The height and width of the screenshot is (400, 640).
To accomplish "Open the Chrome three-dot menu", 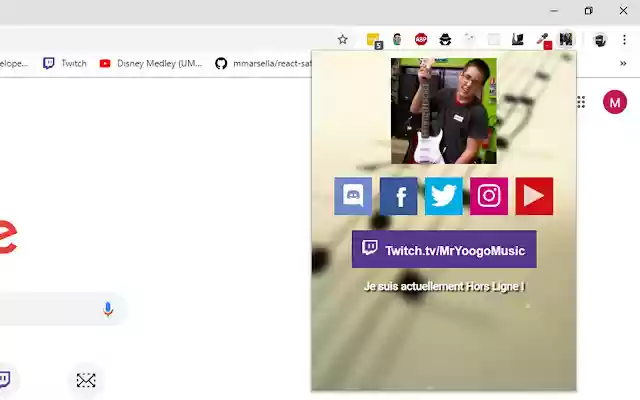I will [x=624, y=40].
